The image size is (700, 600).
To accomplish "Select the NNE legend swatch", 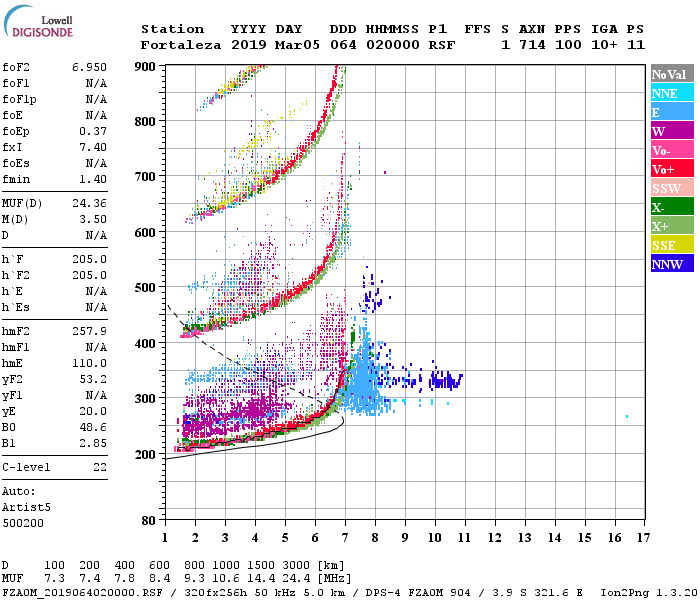I will (672, 93).
